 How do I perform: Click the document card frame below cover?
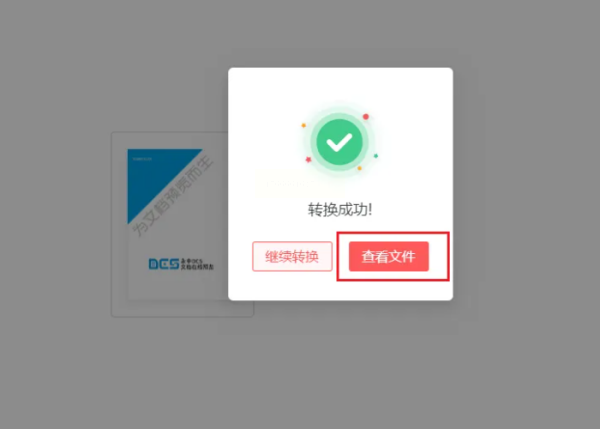click(x=182, y=308)
